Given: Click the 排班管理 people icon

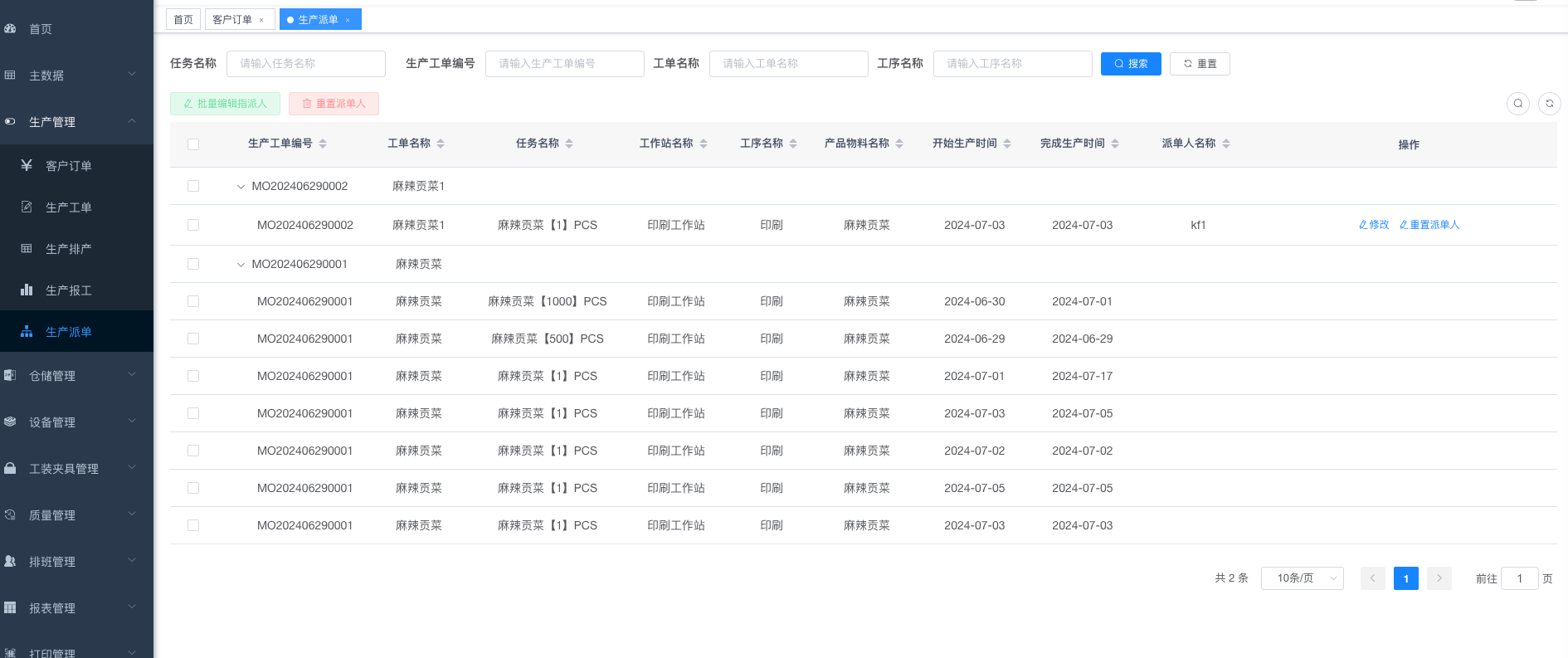Looking at the screenshot, I should click(10, 561).
